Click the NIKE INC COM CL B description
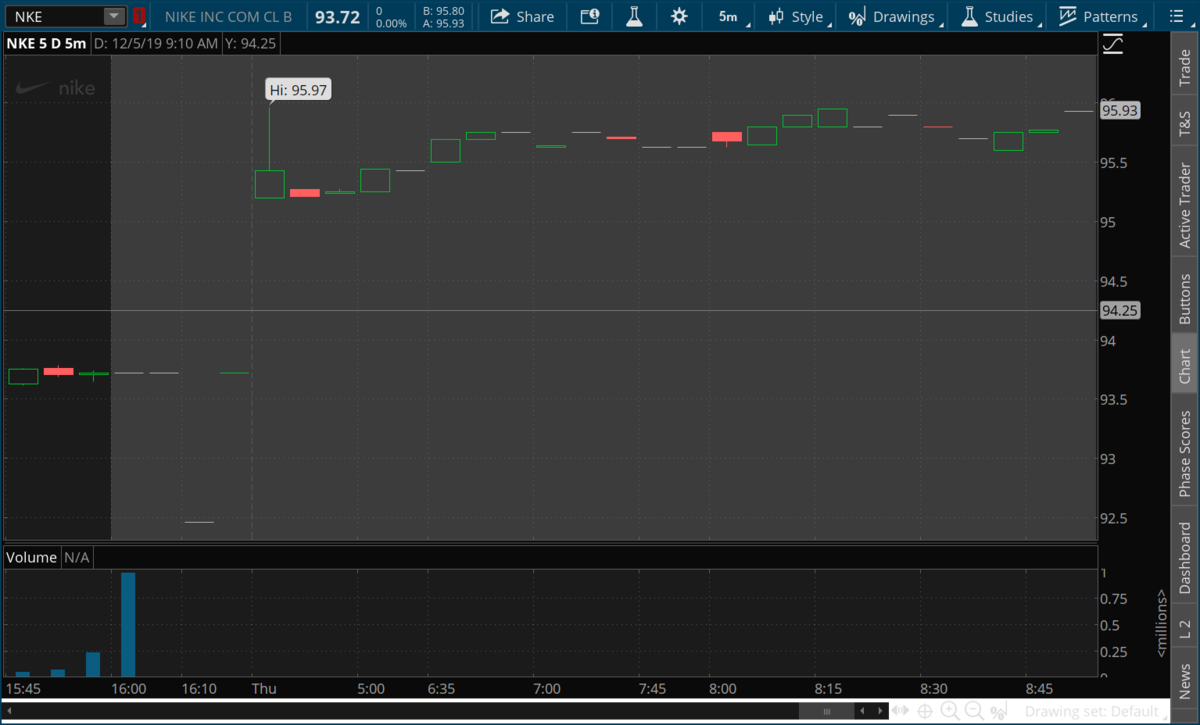The width and height of the screenshot is (1200, 725). (x=228, y=16)
